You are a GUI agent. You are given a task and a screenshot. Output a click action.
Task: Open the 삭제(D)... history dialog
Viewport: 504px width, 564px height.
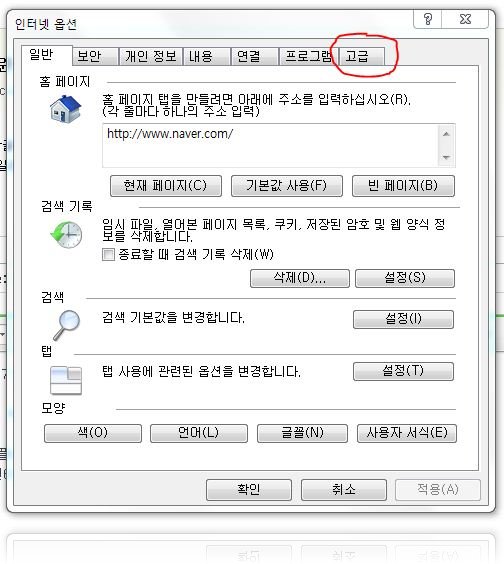[x=300, y=278]
